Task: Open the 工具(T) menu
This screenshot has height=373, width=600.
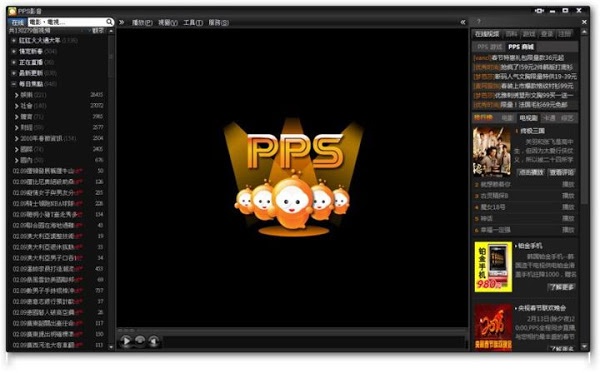Action: pyautogui.click(x=193, y=23)
